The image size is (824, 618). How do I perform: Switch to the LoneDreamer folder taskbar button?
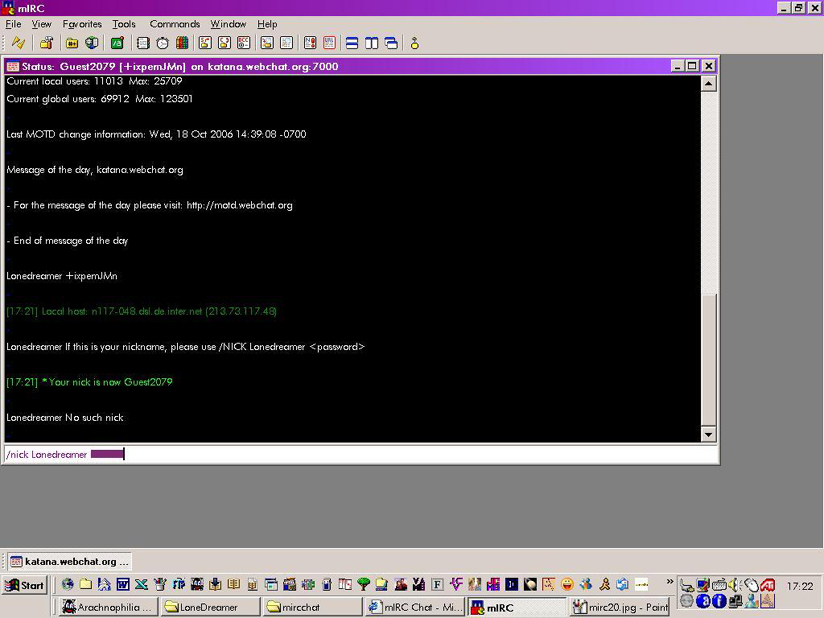point(211,607)
